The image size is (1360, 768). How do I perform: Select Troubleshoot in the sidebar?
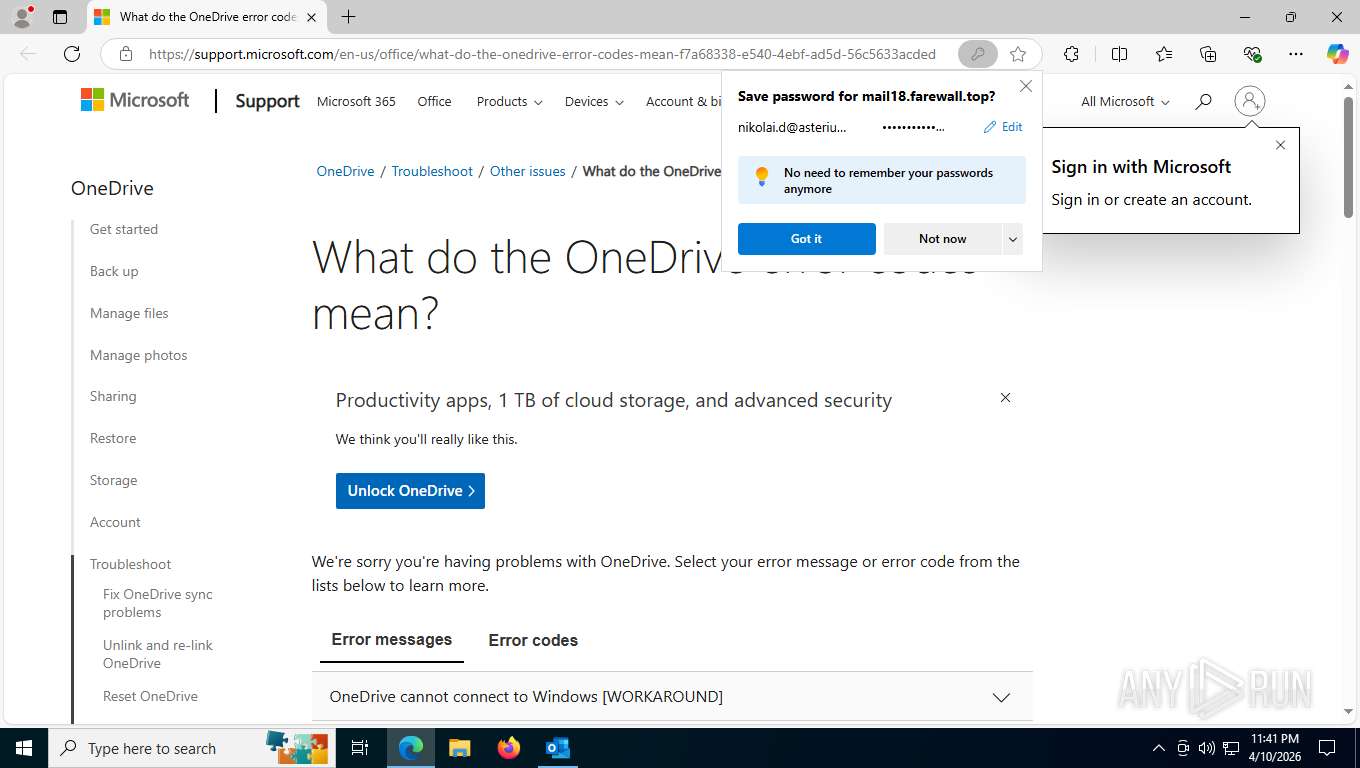tap(130, 564)
